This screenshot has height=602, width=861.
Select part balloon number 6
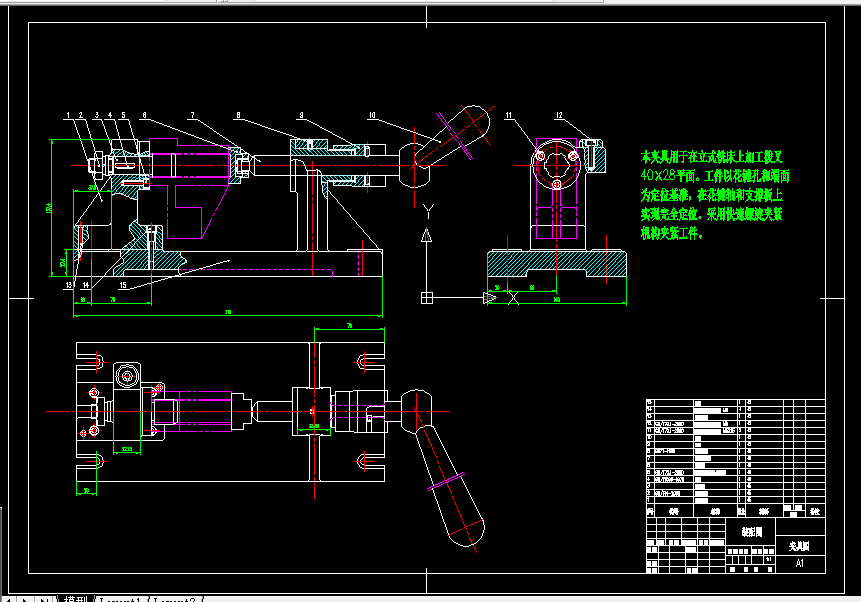pos(144,115)
